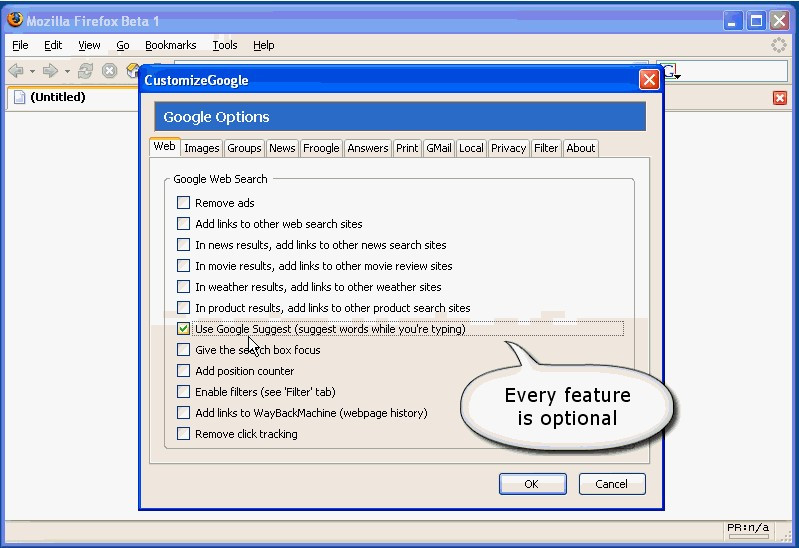Check product results links to product search sites
The width and height of the screenshot is (799, 548).
(183, 308)
